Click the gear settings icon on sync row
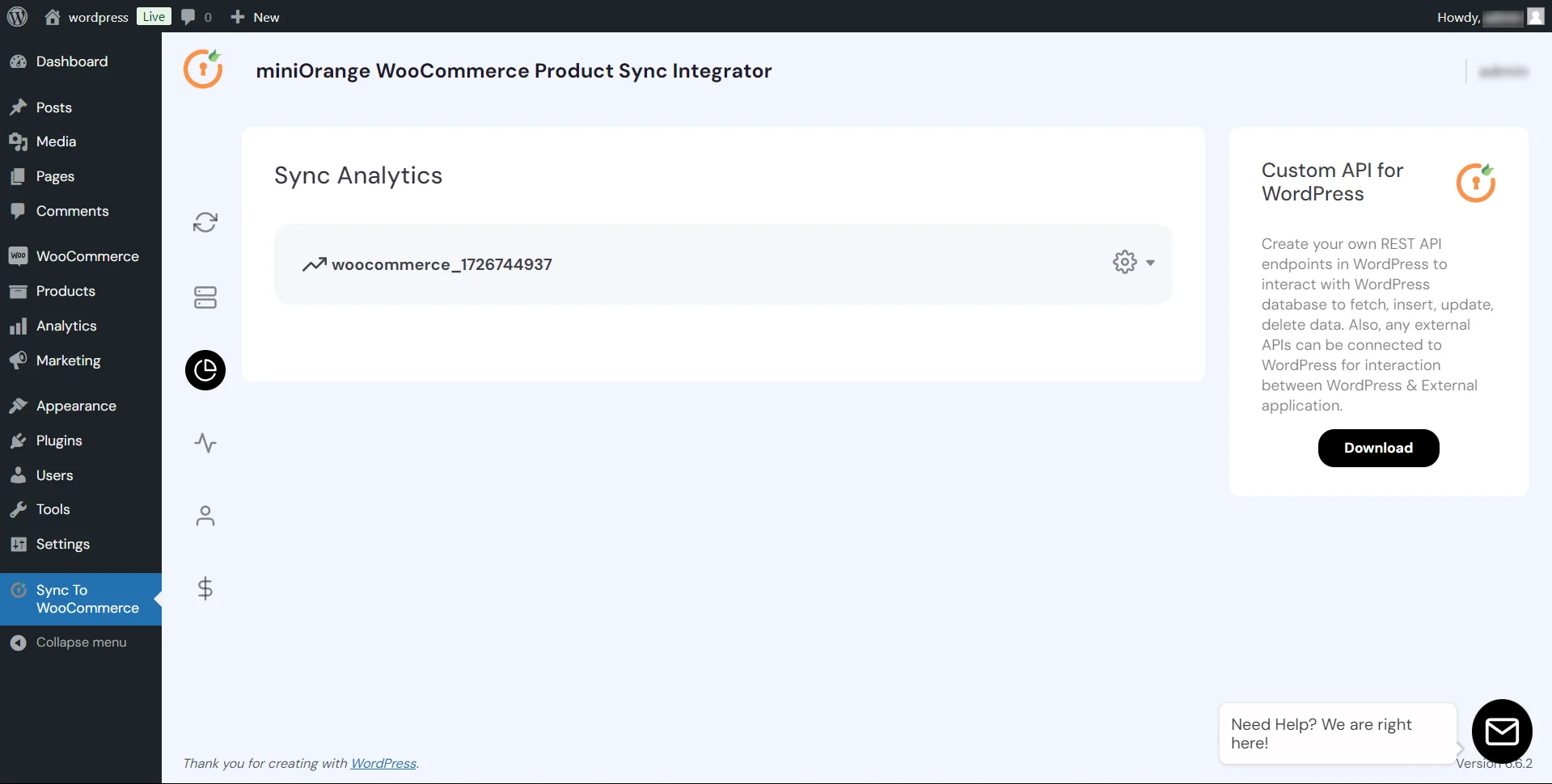Viewport: 1552px width, 784px height. click(x=1125, y=262)
